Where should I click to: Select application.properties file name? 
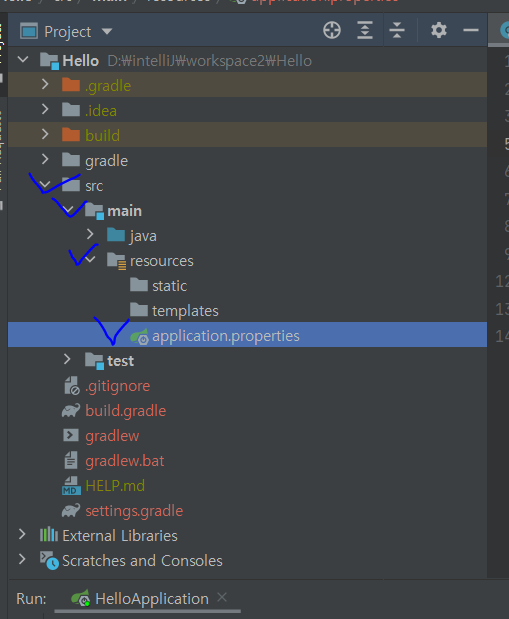point(226,336)
